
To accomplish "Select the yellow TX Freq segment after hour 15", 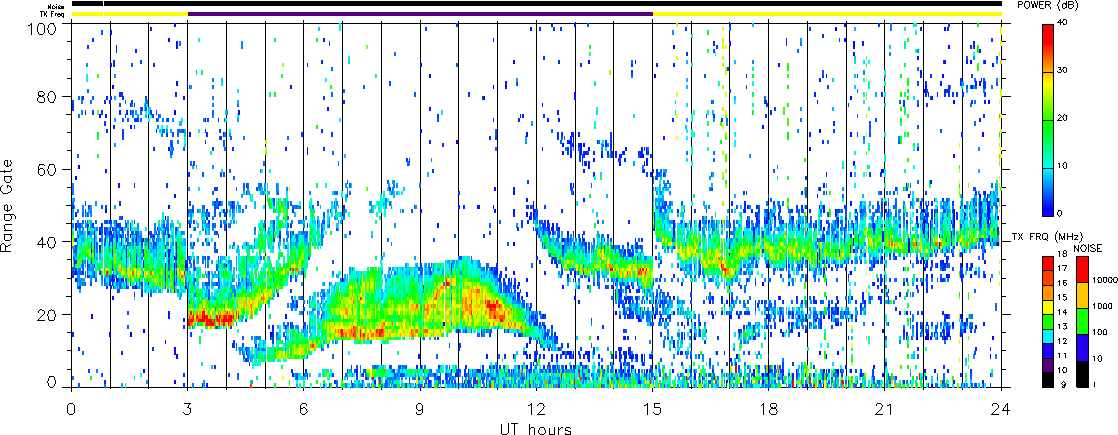I will pos(828,14).
